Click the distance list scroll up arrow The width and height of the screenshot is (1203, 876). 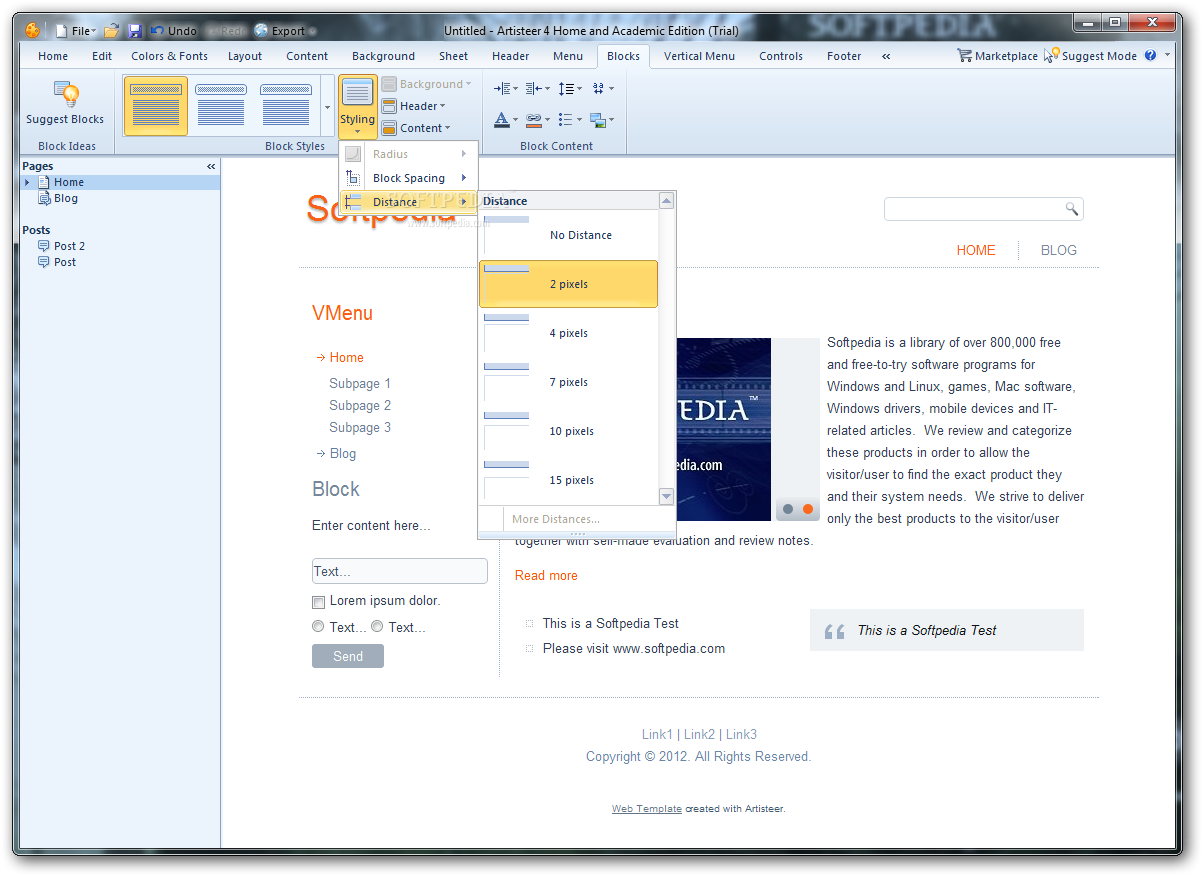(667, 201)
